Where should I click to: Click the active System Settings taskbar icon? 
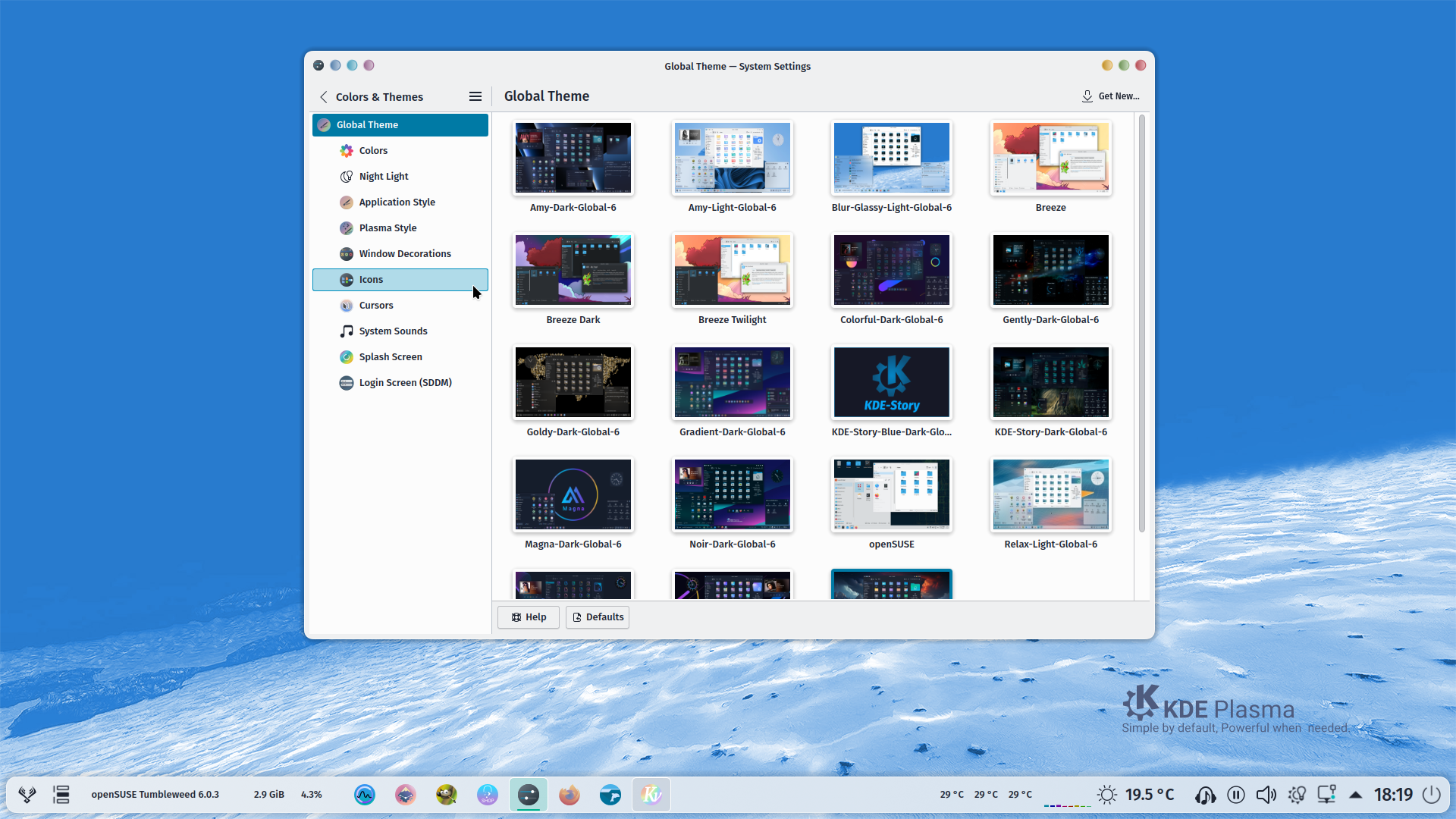[x=529, y=795]
